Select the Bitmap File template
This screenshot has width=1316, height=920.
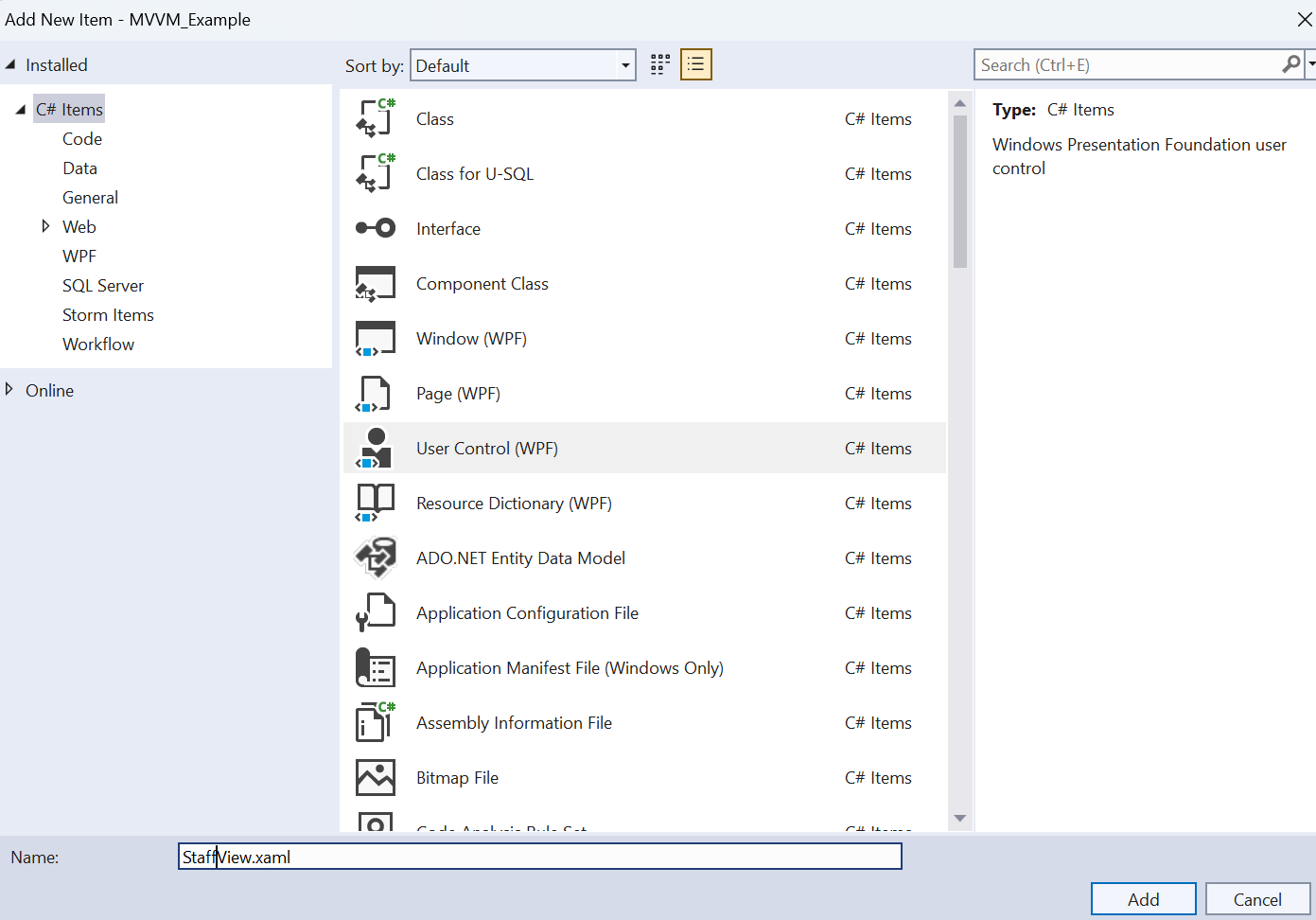coord(457,777)
